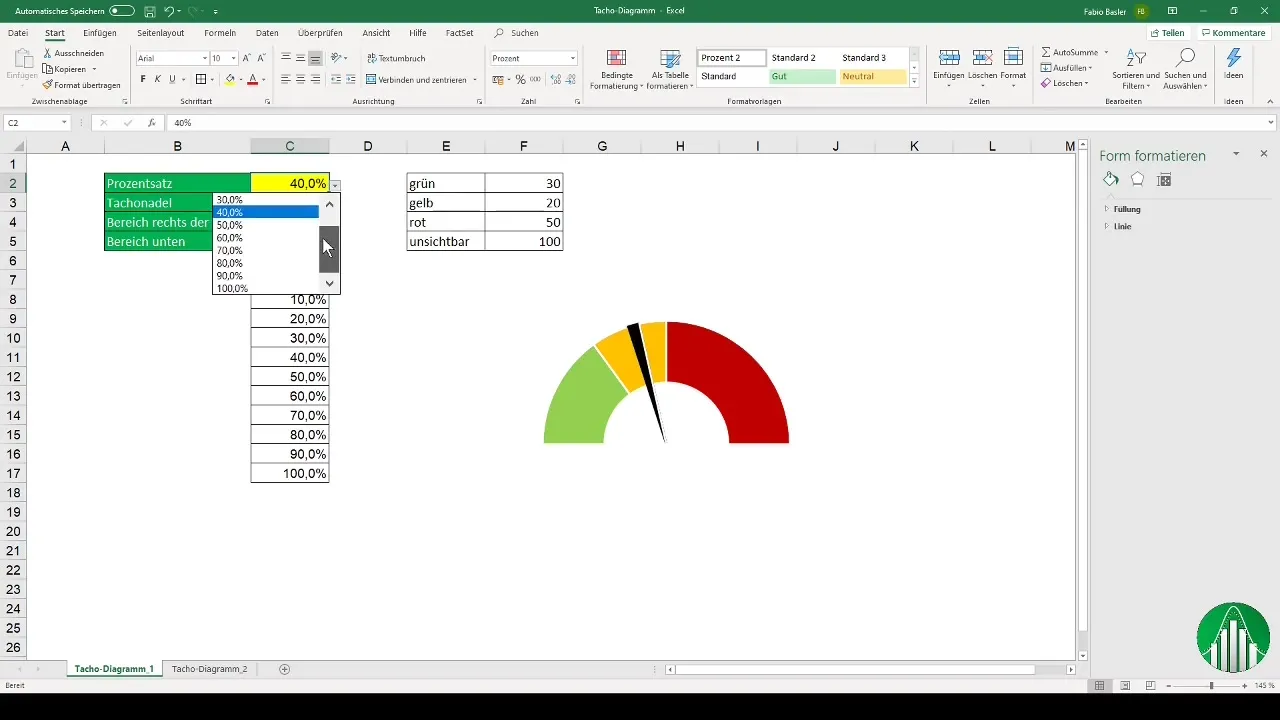1280x720 pixels.
Task: Center text horizontally
Action: (301, 79)
